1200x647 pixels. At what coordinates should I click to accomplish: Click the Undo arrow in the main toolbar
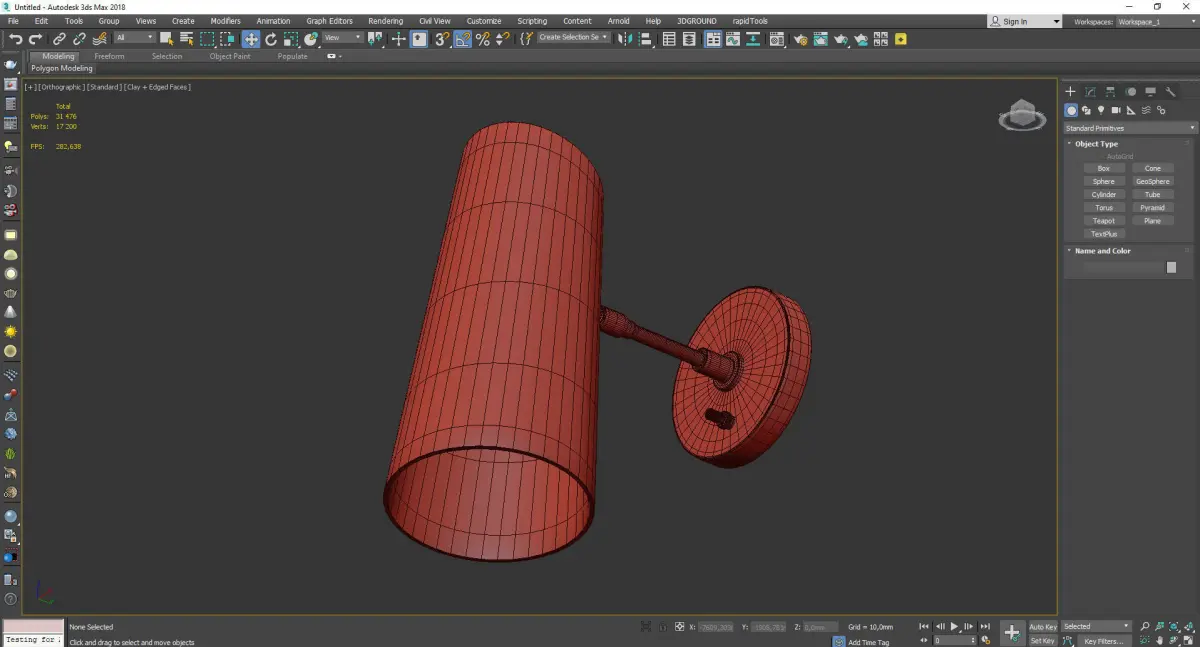click(15, 39)
